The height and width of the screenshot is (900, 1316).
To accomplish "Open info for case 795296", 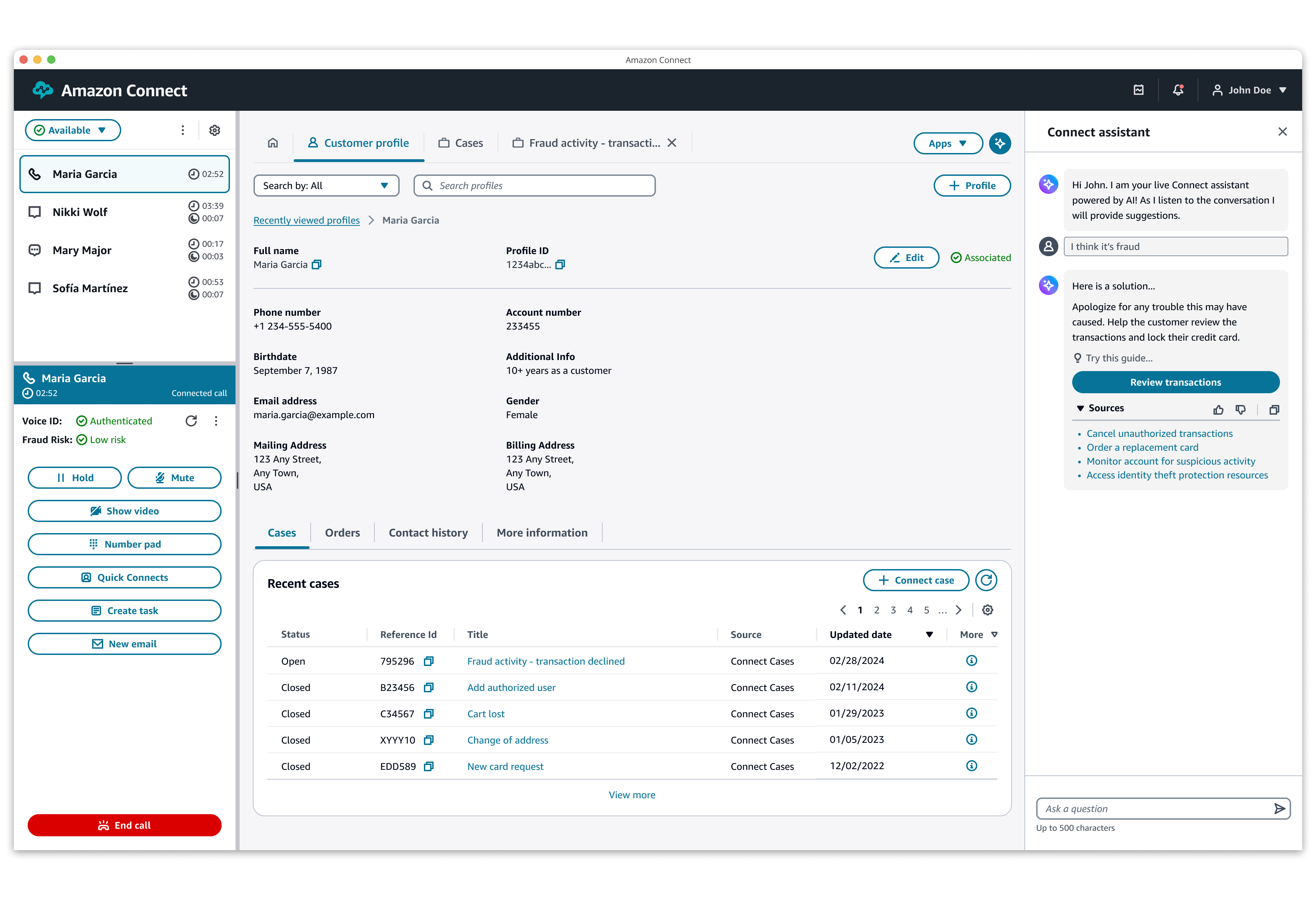I will tap(971, 660).
